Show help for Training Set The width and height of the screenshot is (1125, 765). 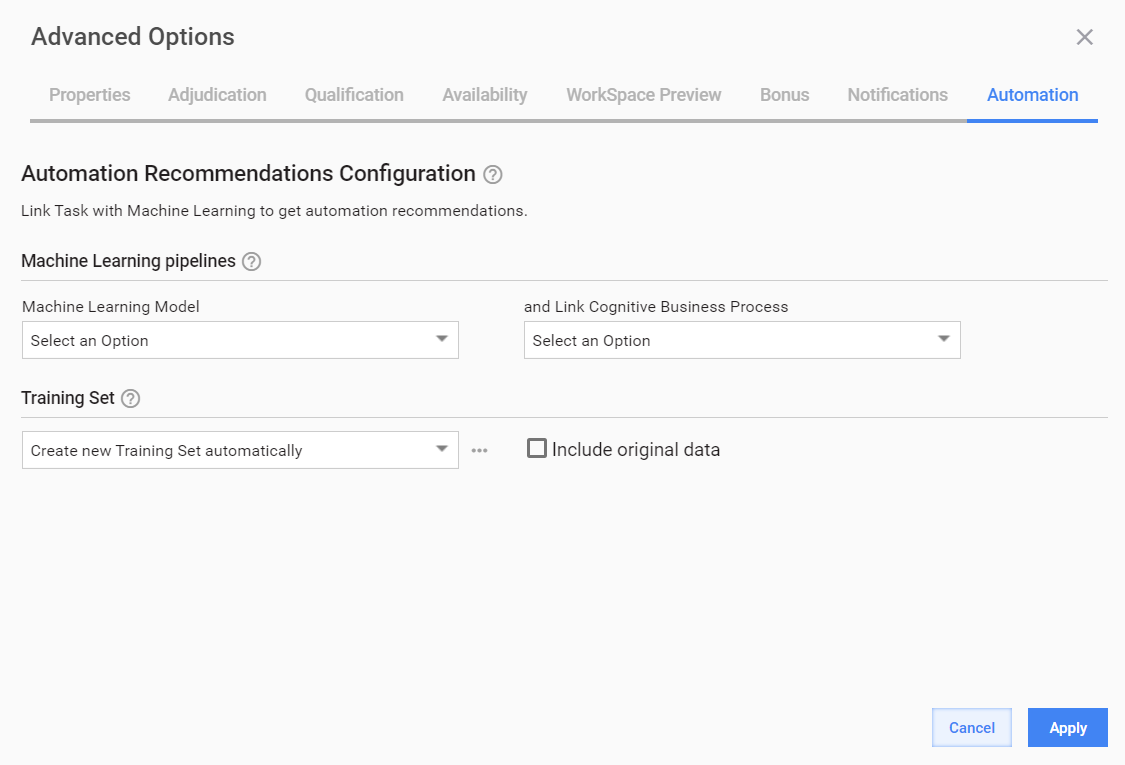point(131,398)
